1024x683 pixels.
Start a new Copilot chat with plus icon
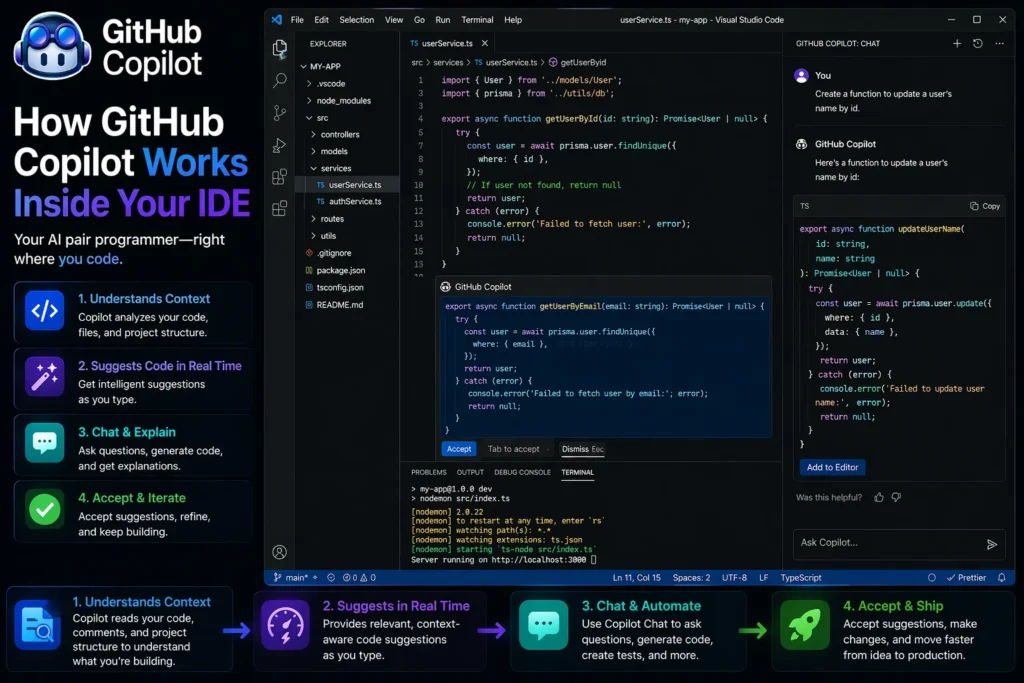[x=957, y=43]
